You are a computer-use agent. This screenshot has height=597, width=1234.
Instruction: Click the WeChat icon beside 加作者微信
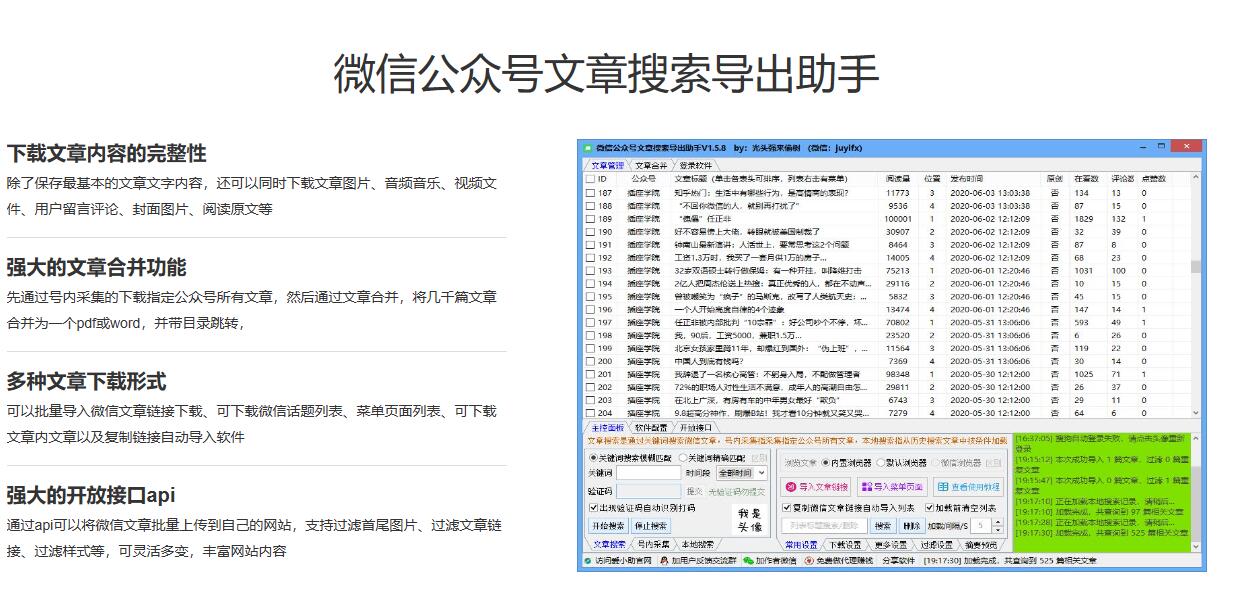tap(748, 561)
